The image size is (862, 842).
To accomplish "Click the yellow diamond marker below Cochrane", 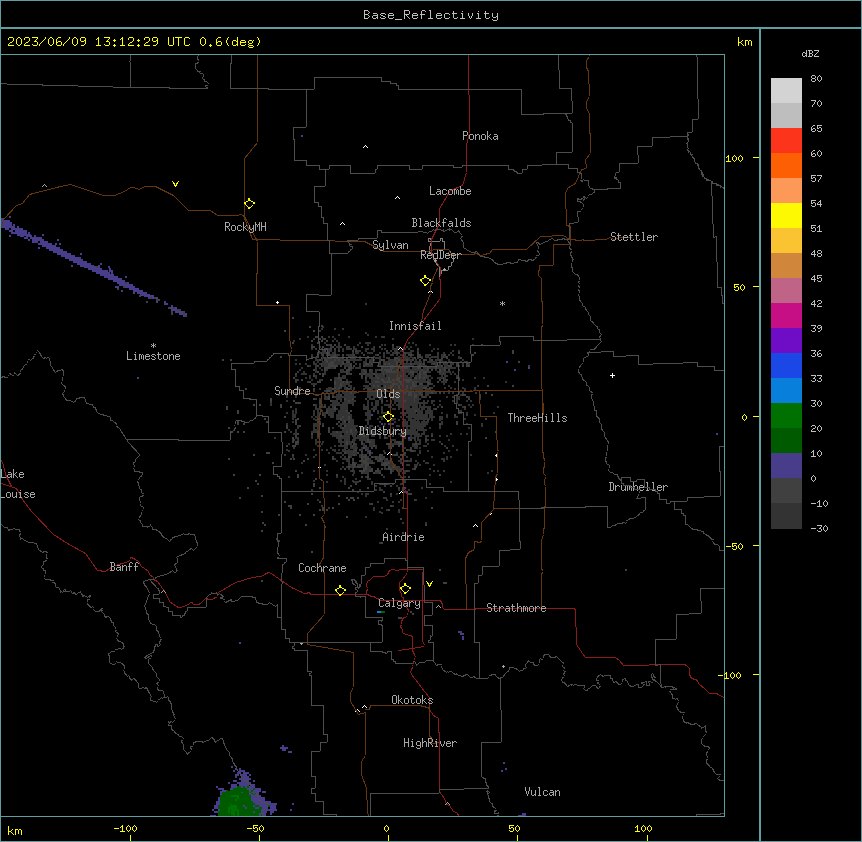I will coord(340,590).
